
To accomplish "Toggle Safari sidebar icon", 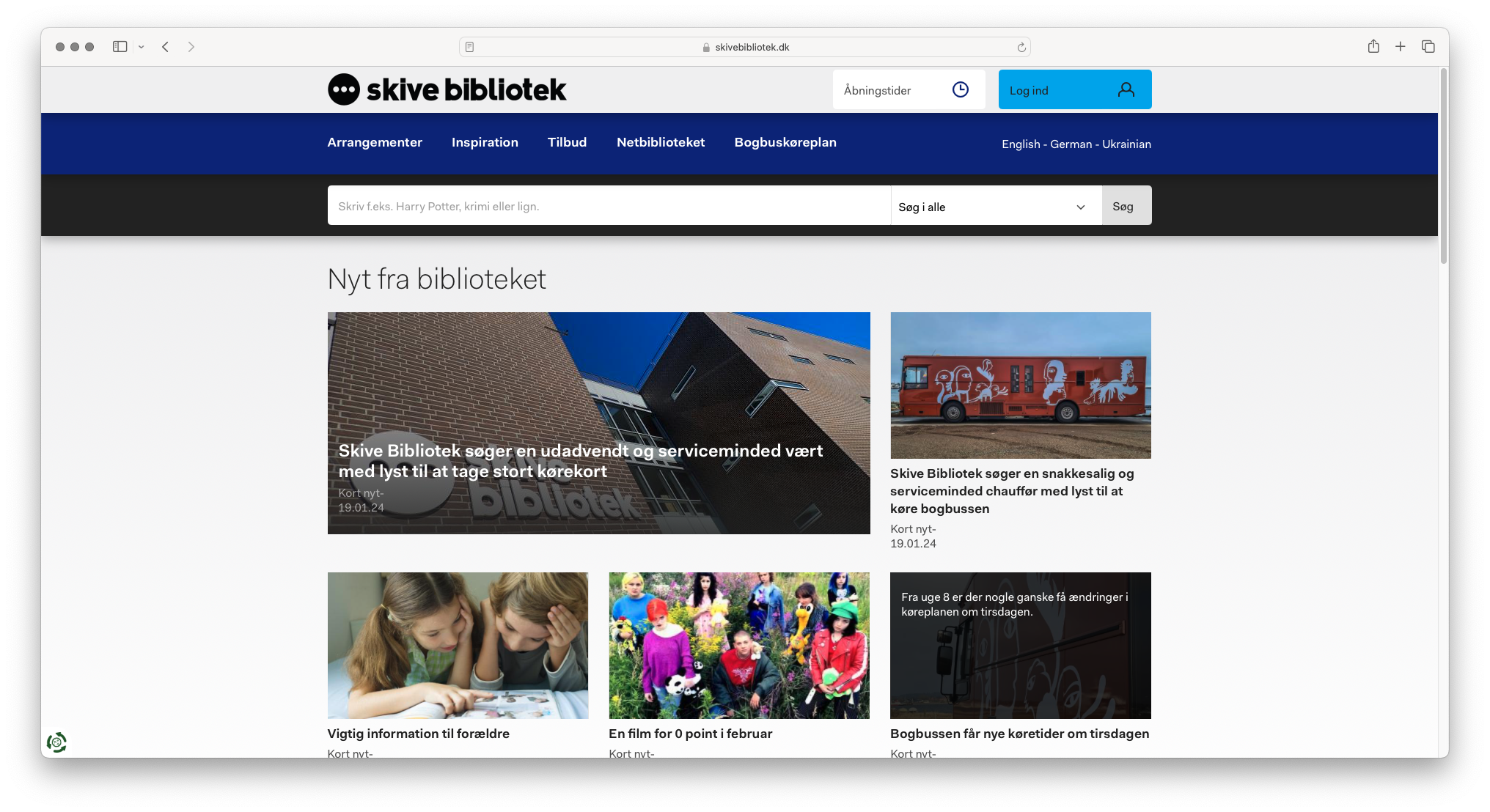I will tap(120, 47).
